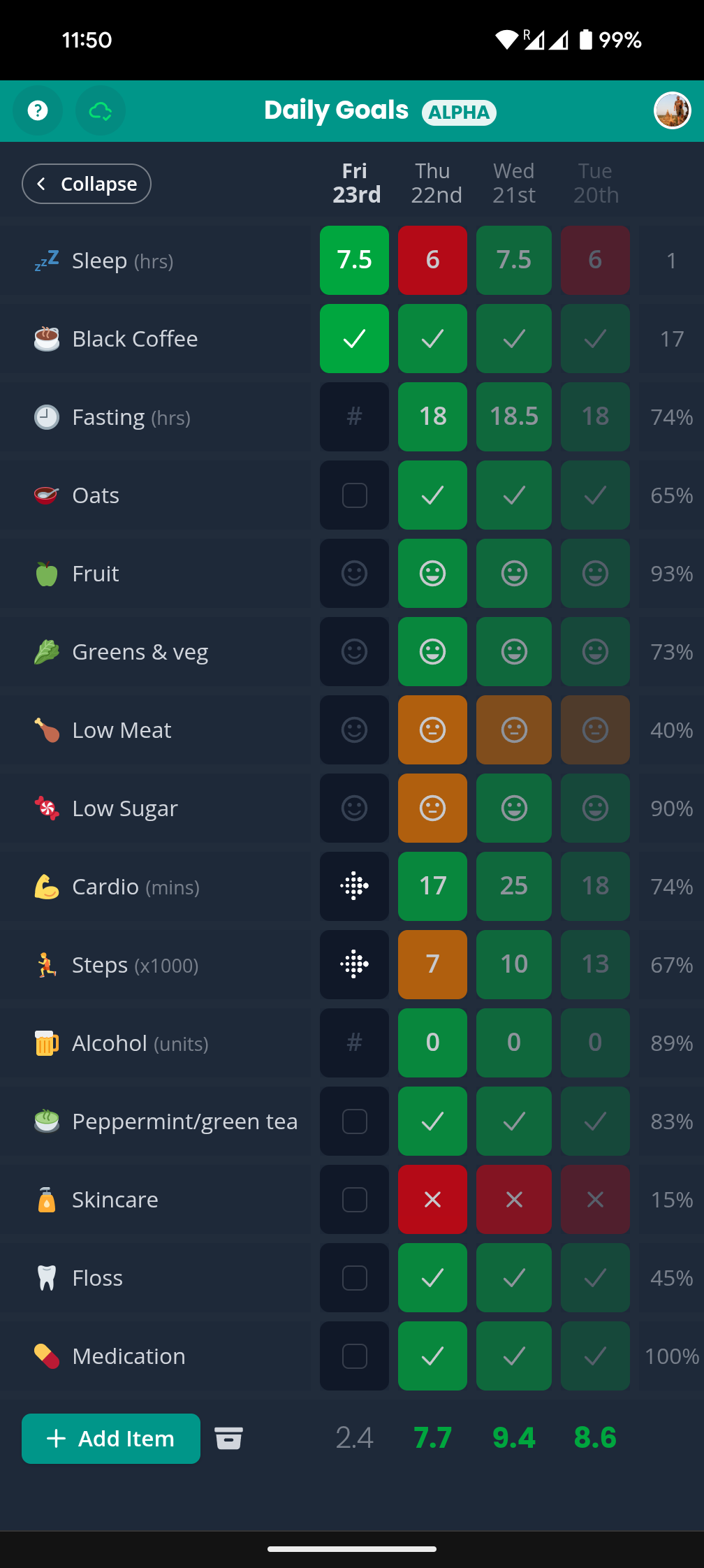Open Friday's Alcohol units input

354,1043
